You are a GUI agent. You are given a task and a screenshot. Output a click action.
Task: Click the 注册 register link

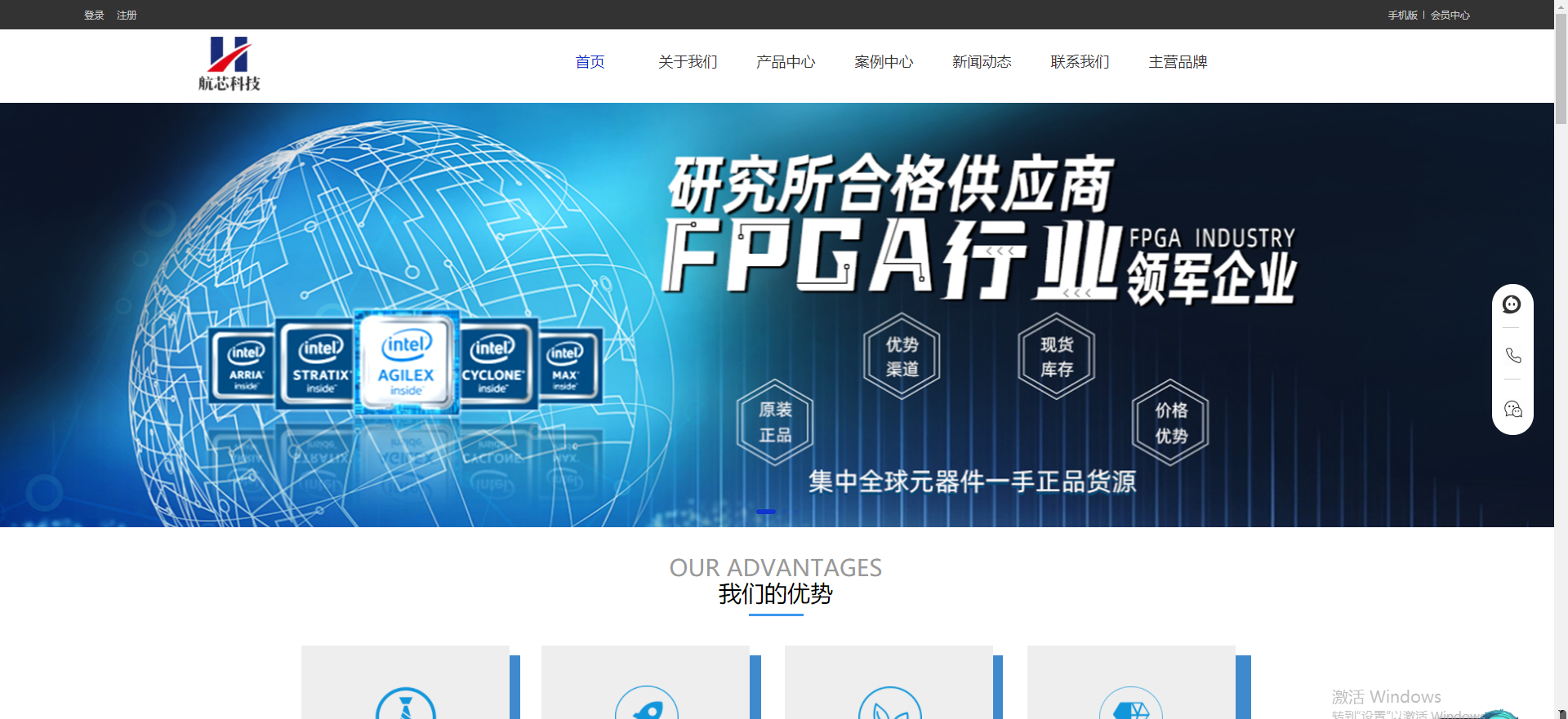point(127,15)
